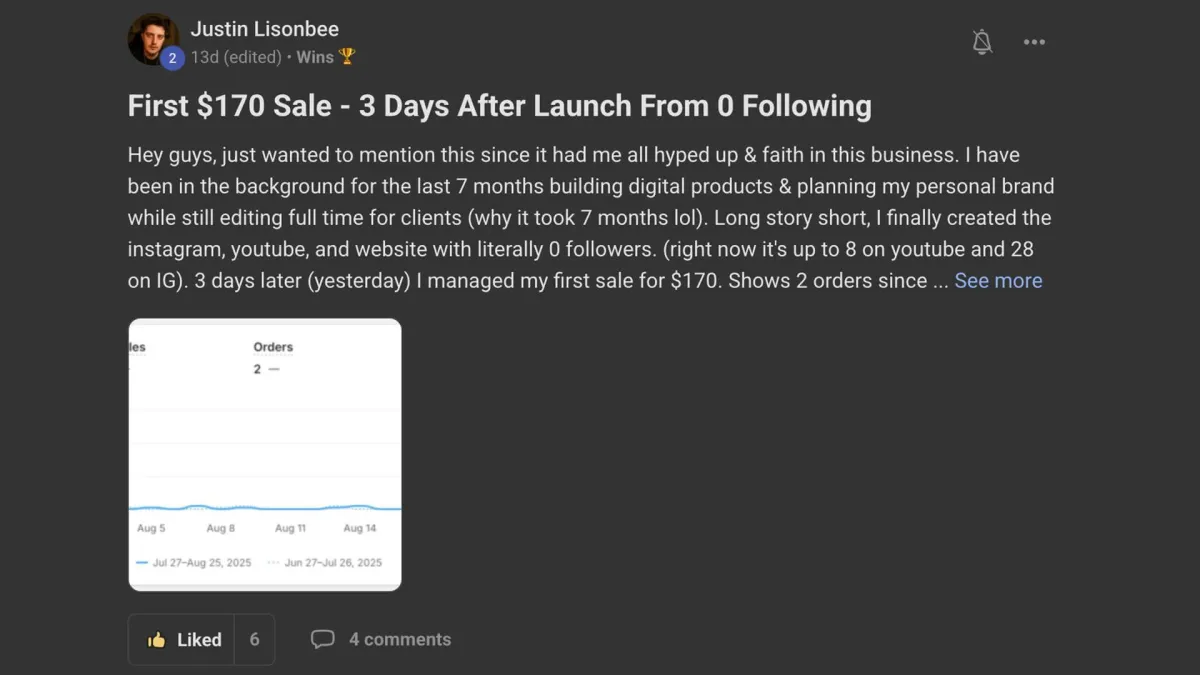
Task: Open Justin Lisonbee's profile avatar
Action: click(152, 38)
